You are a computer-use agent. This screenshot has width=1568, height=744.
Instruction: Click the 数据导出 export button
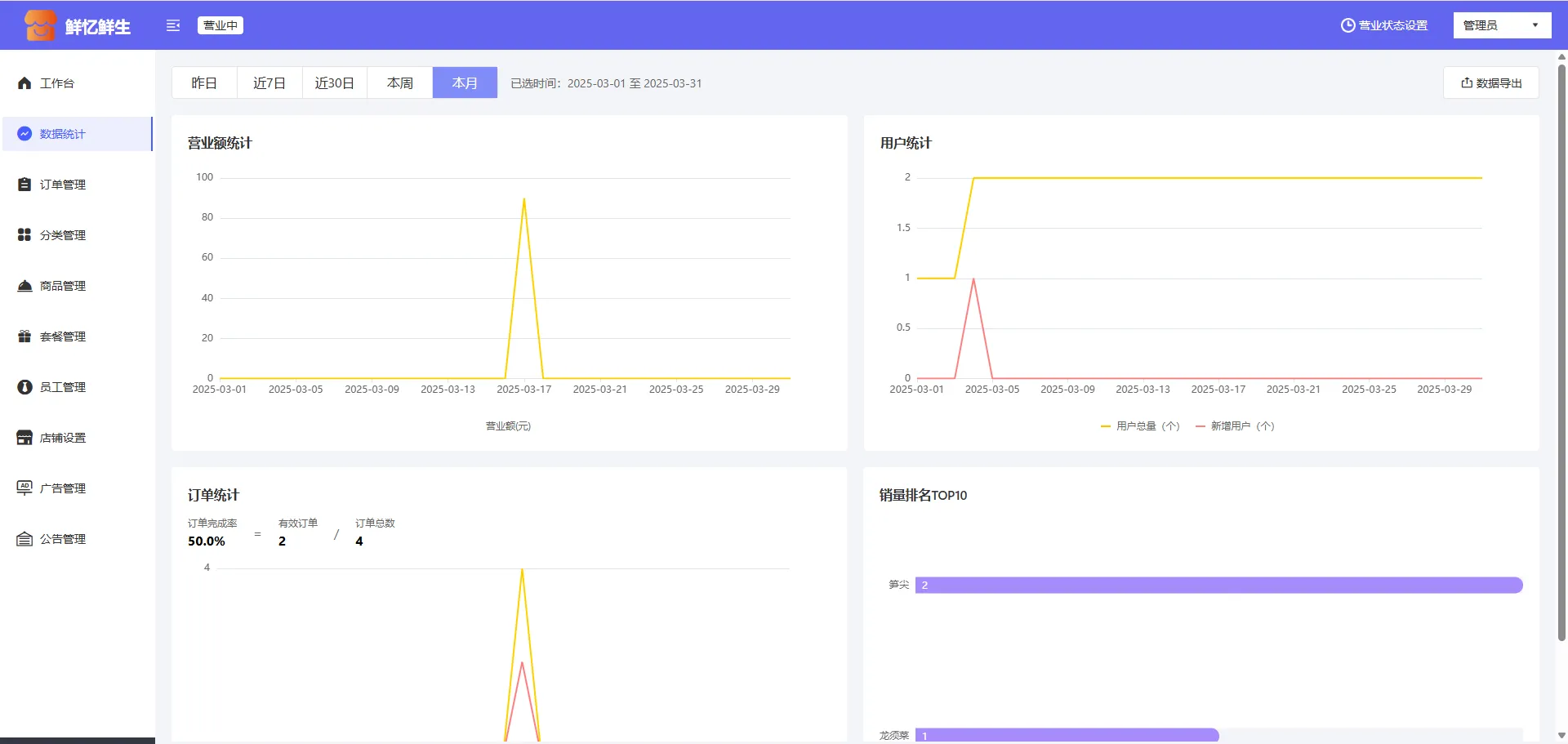tap(1491, 83)
